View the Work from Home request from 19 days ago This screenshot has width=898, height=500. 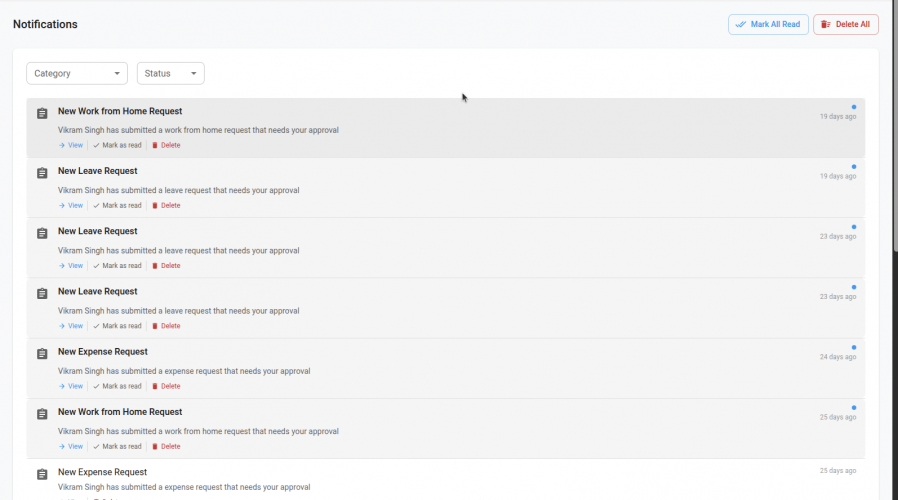click(x=71, y=145)
